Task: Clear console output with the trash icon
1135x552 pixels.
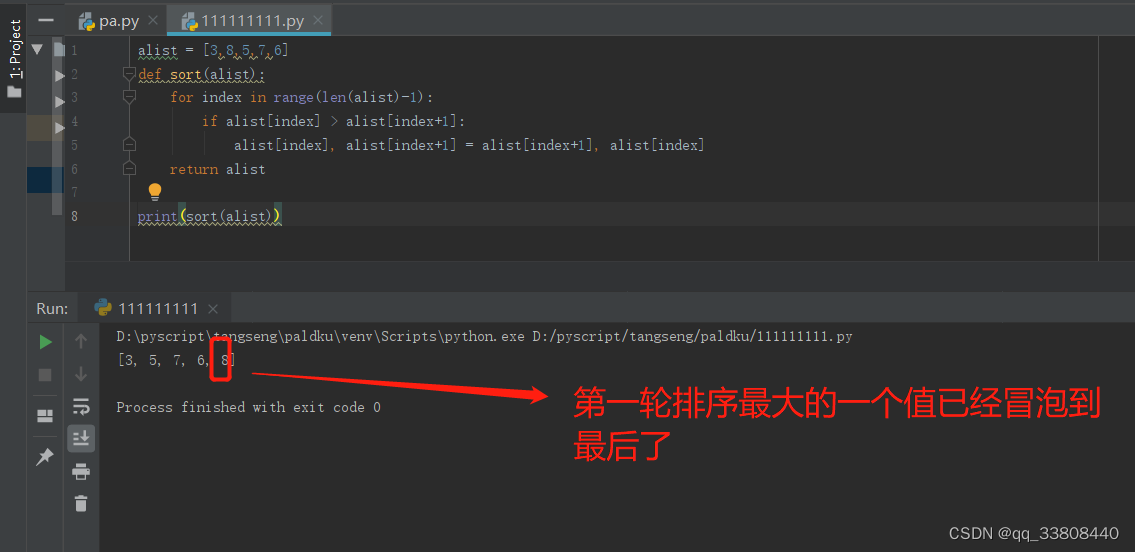Action: point(81,504)
